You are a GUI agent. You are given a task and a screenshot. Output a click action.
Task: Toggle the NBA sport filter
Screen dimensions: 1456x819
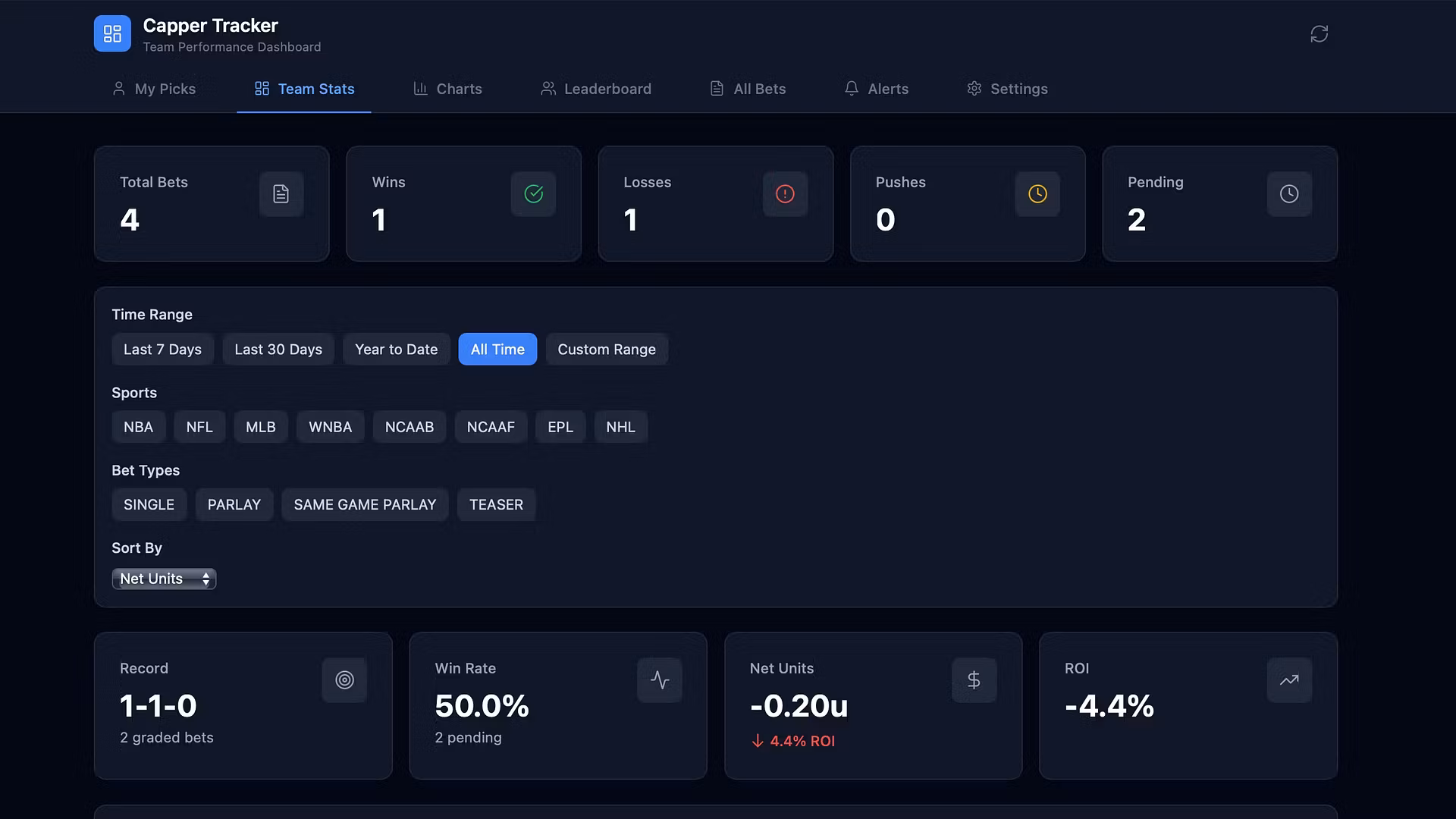pyautogui.click(x=138, y=427)
